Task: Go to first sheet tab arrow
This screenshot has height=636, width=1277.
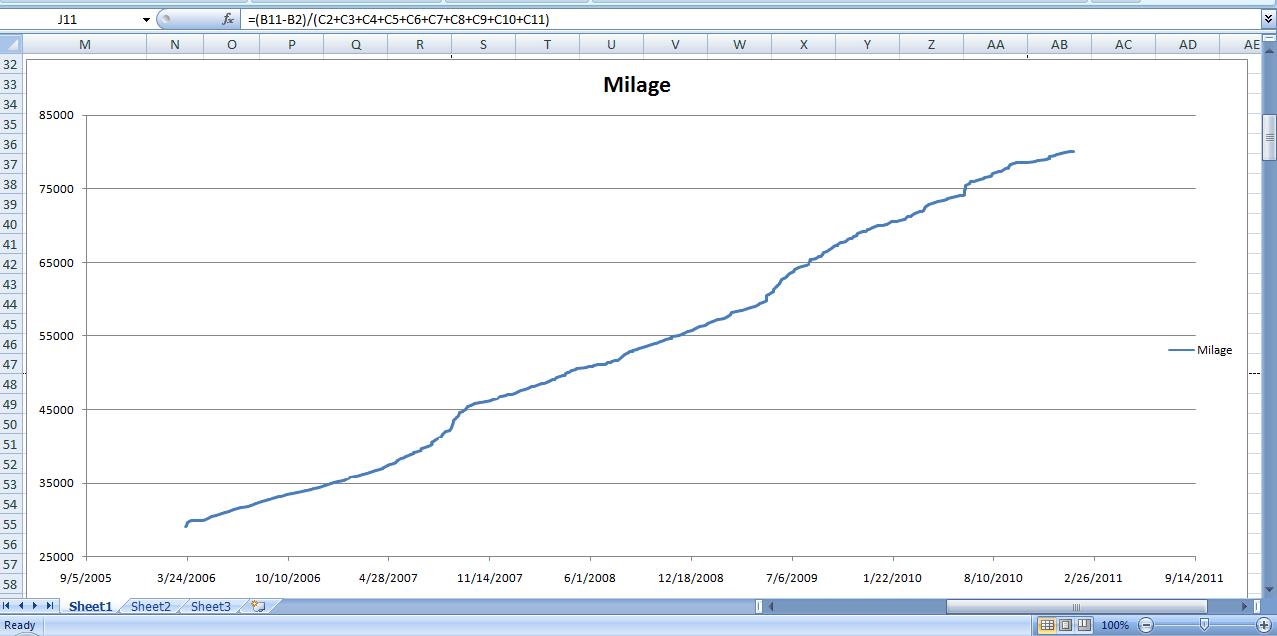Action: coord(8,606)
